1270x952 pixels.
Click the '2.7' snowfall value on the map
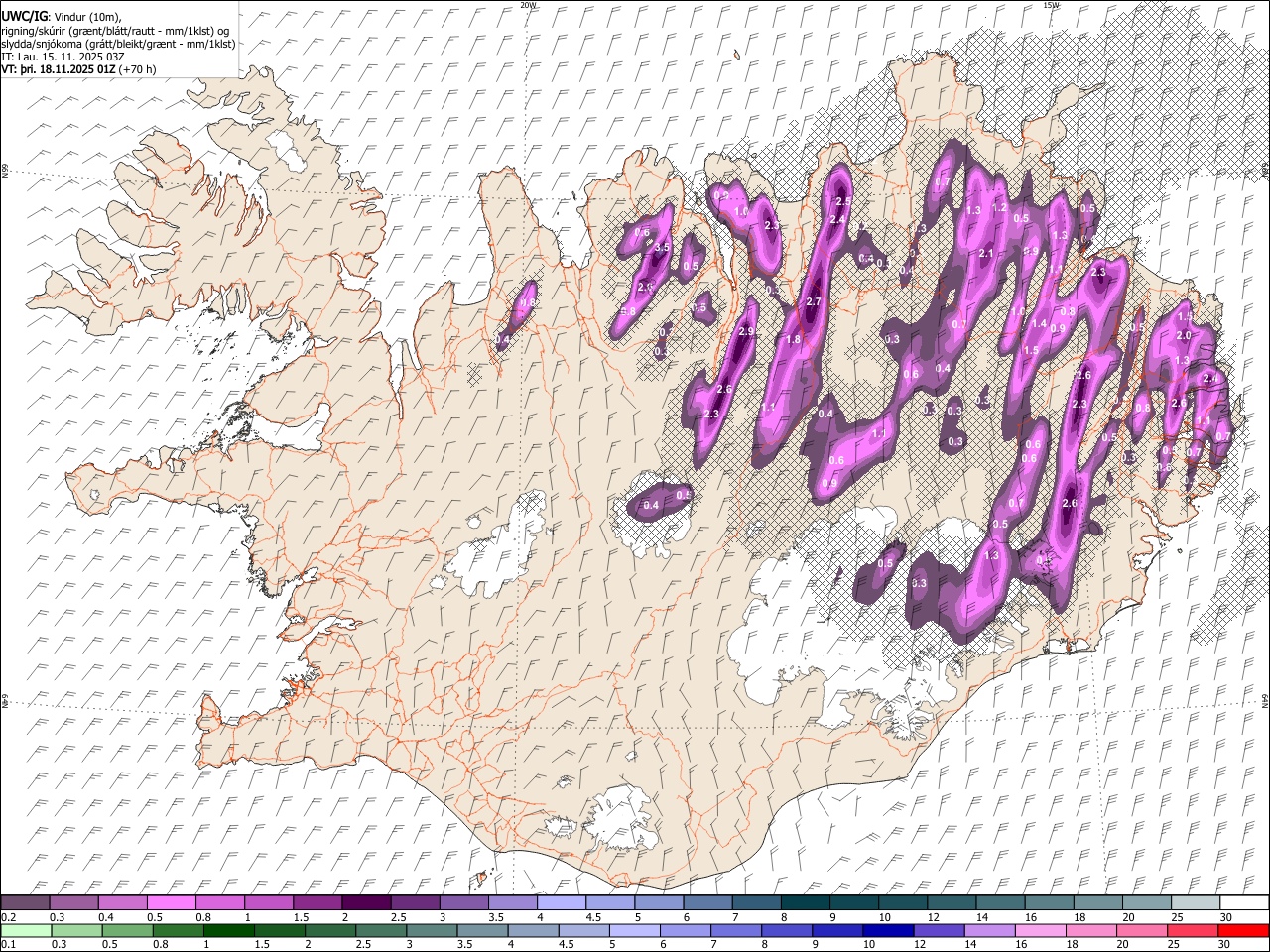click(x=814, y=301)
